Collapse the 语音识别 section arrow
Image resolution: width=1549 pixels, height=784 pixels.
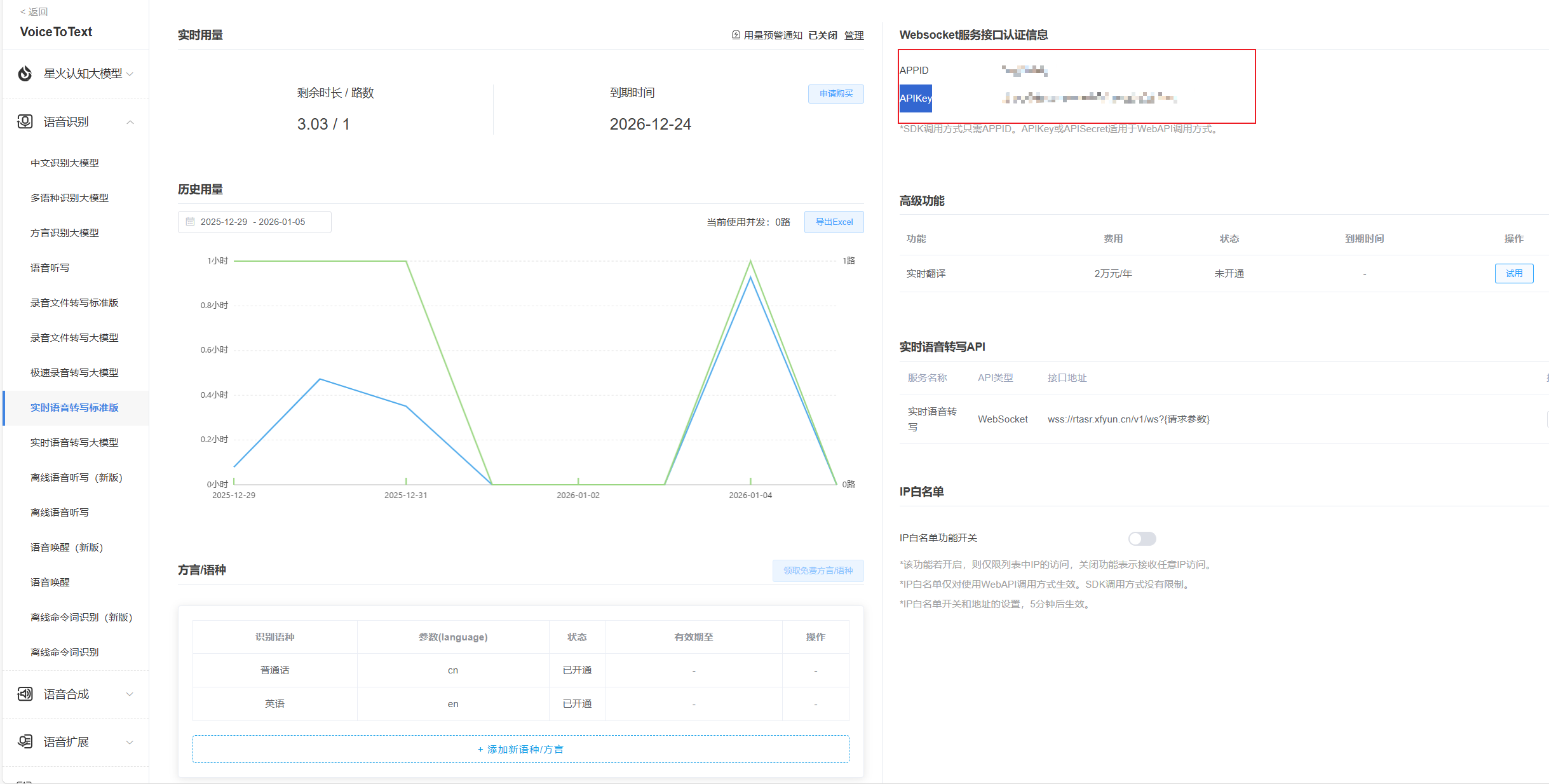(x=130, y=122)
